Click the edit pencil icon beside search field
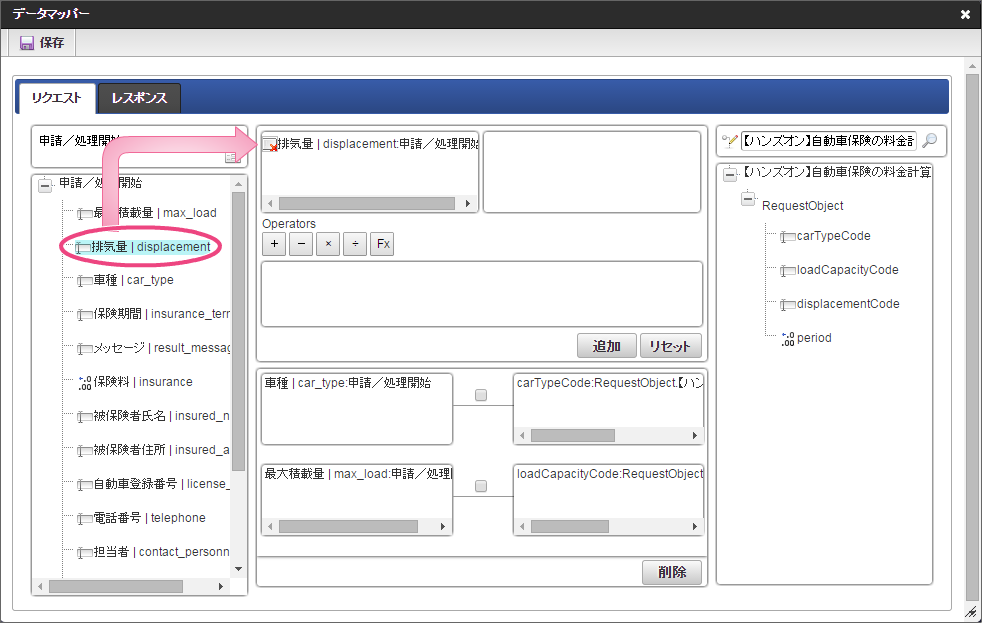This screenshot has height=623, width=982. coord(729,141)
